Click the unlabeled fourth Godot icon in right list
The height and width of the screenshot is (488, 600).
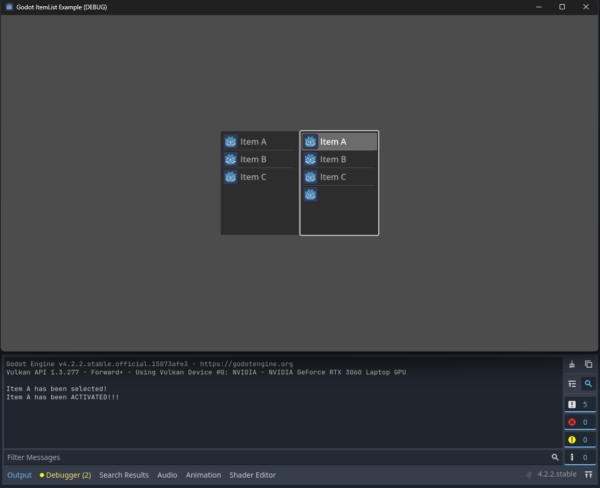[310, 194]
